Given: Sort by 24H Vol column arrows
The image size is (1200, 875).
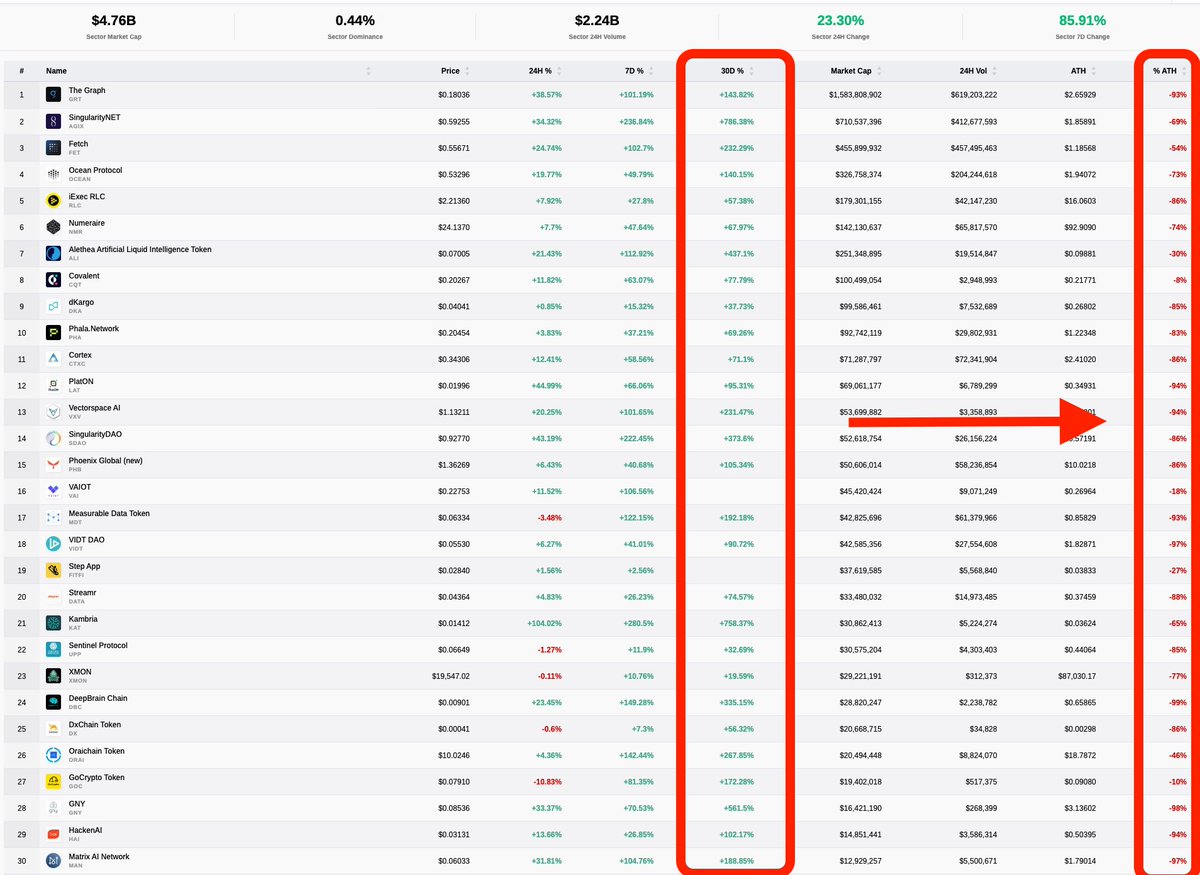Looking at the screenshot, I should coord(993,71).
